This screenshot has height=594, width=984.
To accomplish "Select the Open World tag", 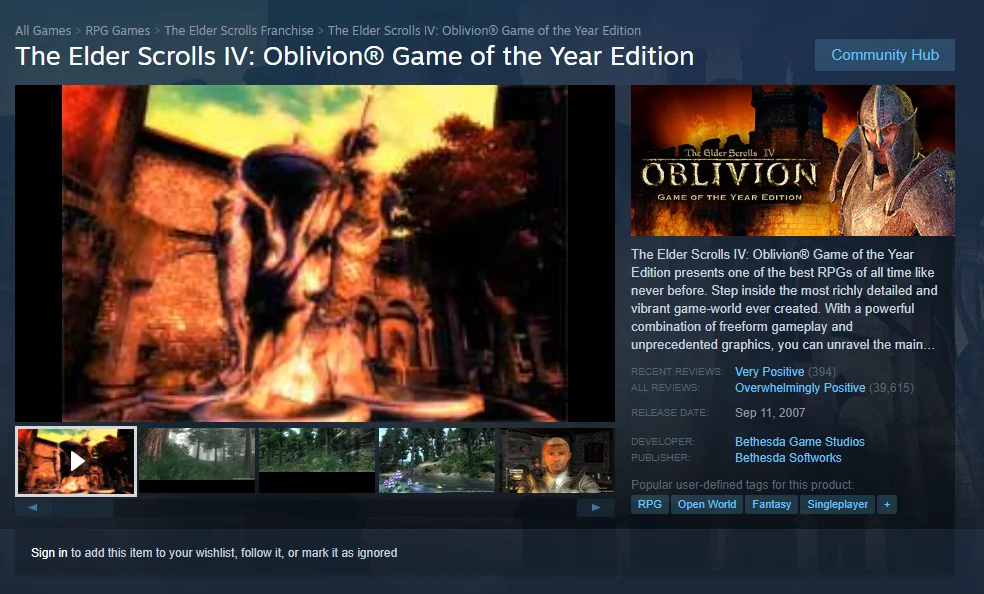I will [707, 504].
